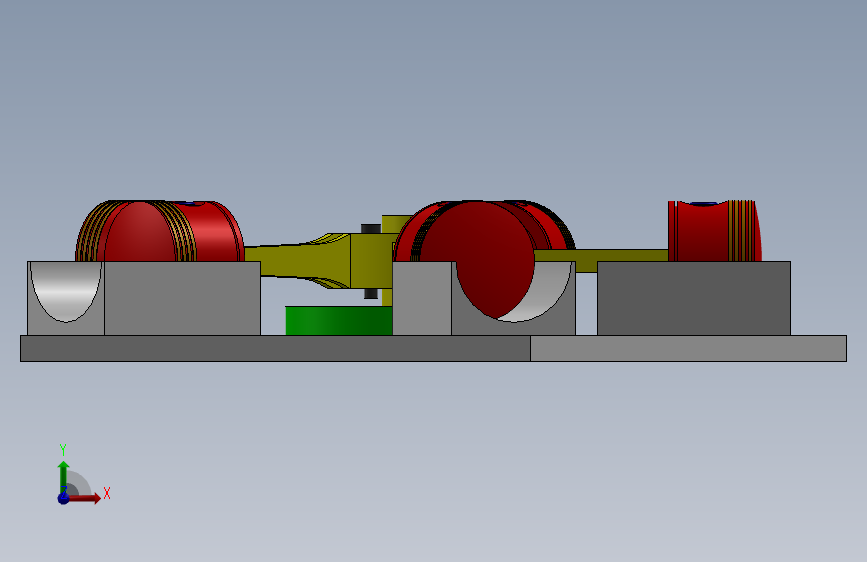Select the green block under the connecting rod

[339, 321]
